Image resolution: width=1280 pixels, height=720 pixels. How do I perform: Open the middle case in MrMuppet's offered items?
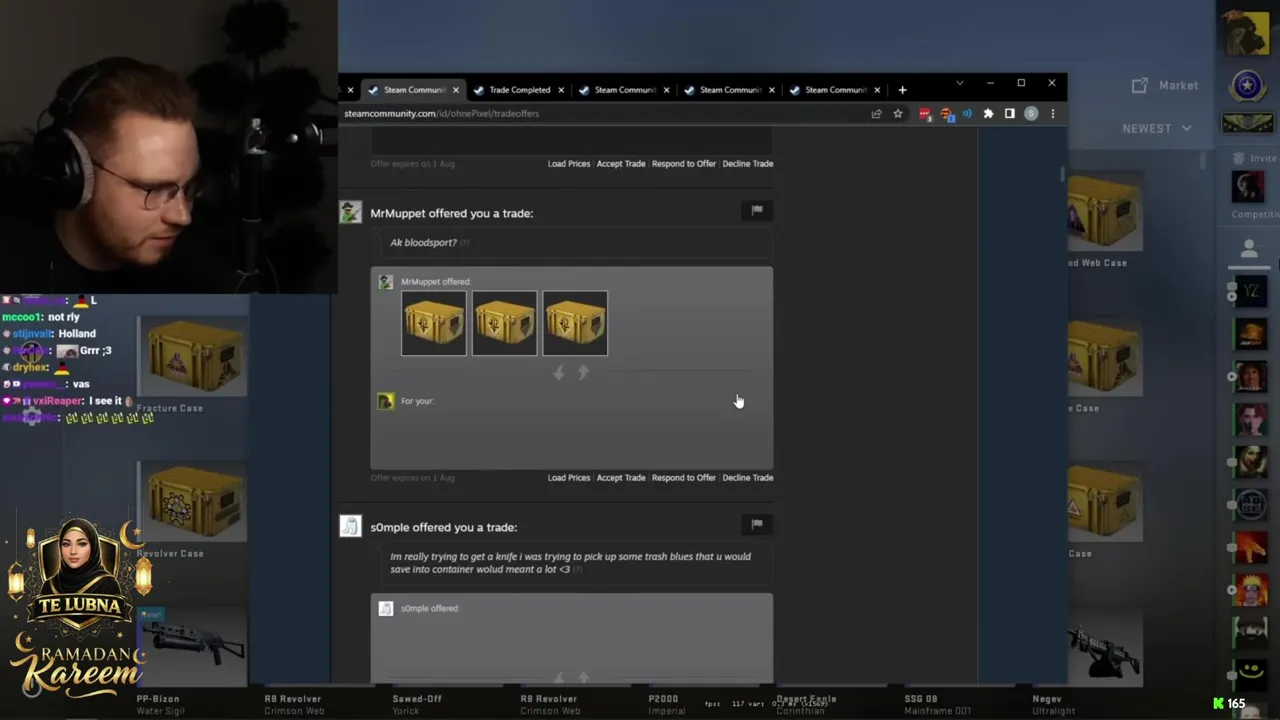click(504, 323)
